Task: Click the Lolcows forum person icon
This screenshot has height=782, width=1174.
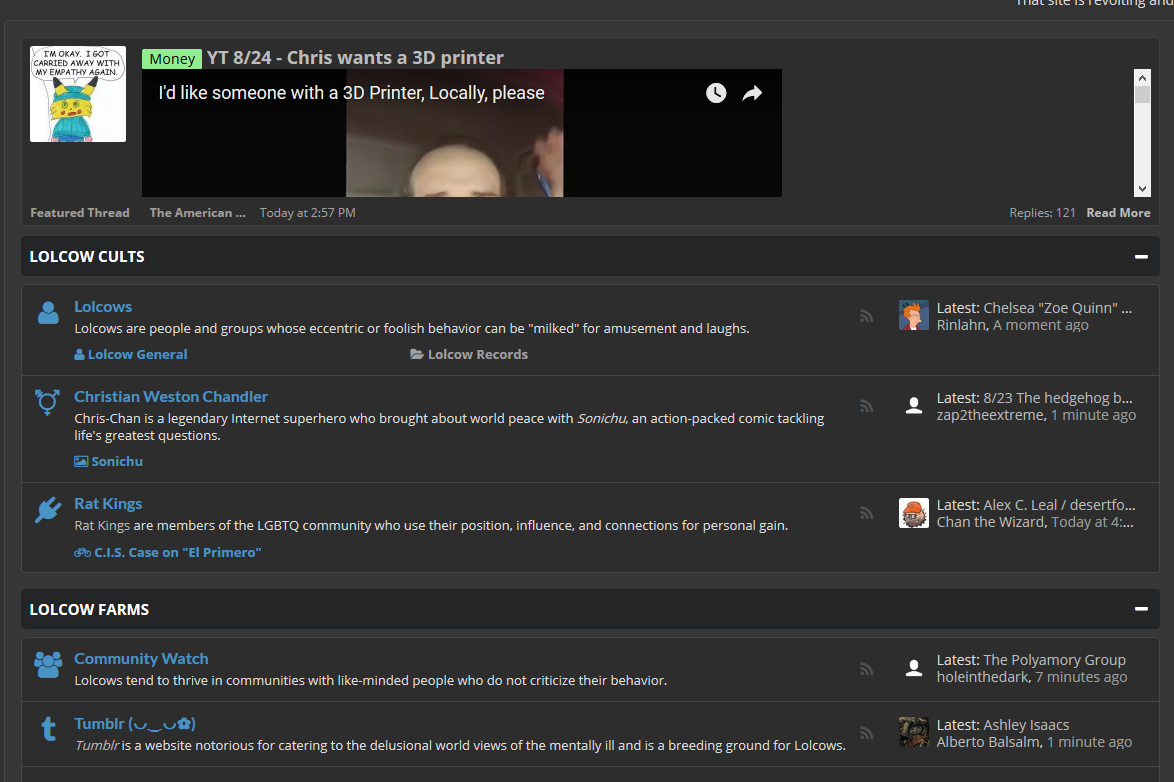Action: (48, 312)
